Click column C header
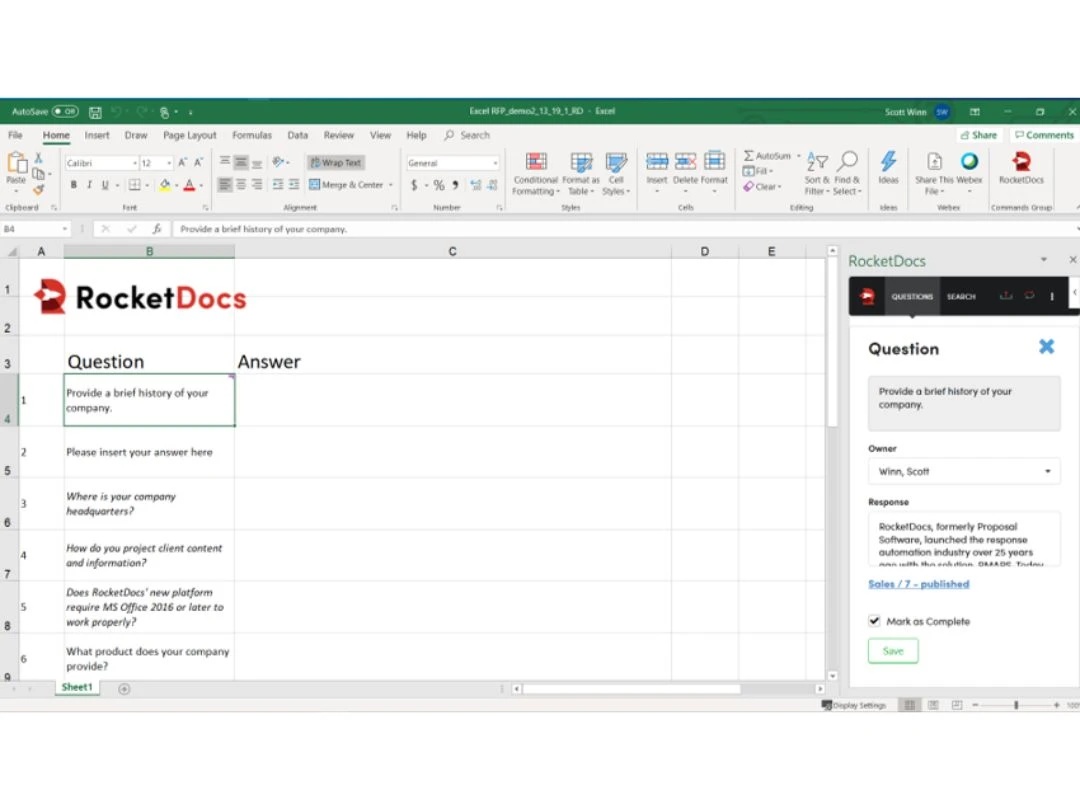1080x810 pixels. tap(453, 251)
